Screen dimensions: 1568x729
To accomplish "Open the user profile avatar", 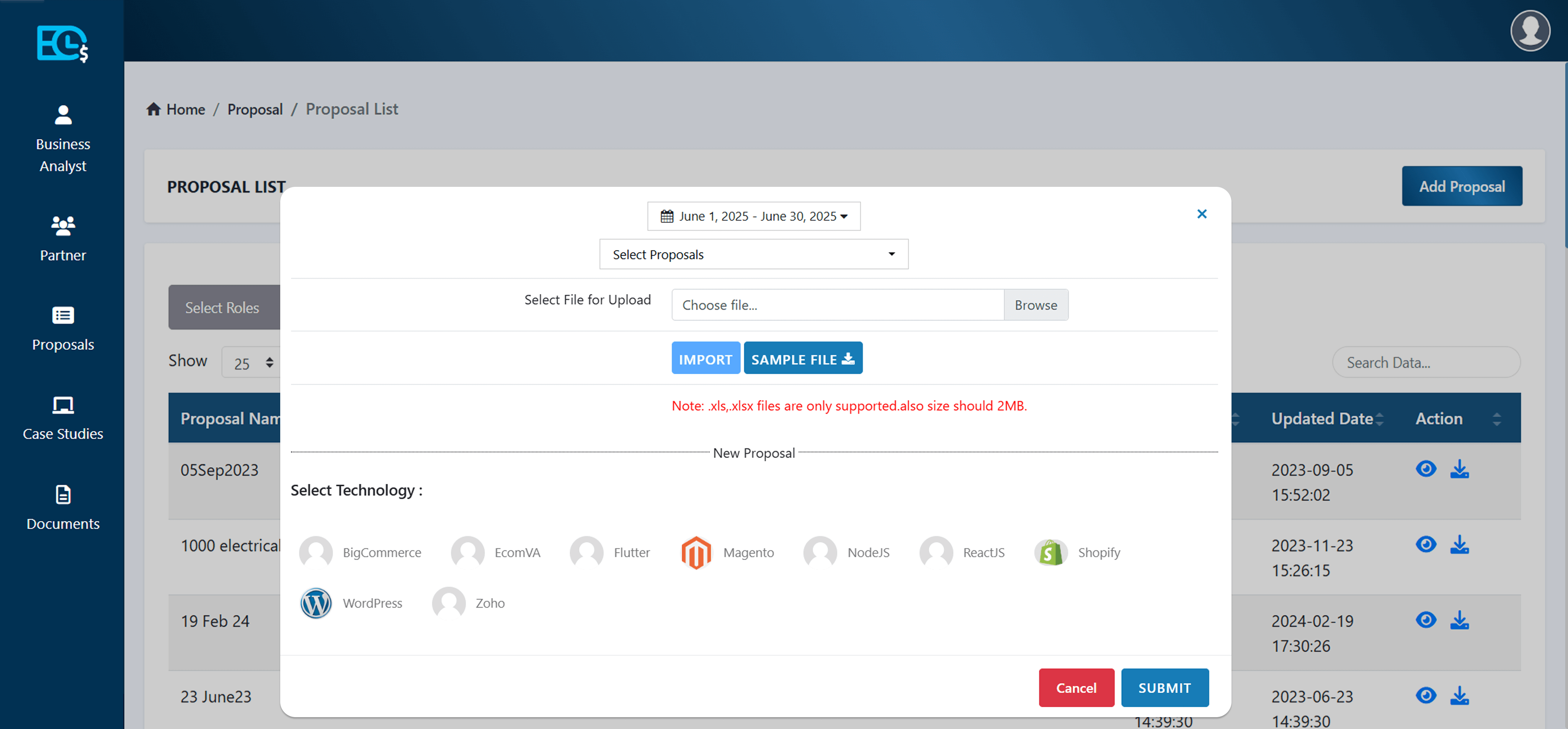I will pos(1530,31).
